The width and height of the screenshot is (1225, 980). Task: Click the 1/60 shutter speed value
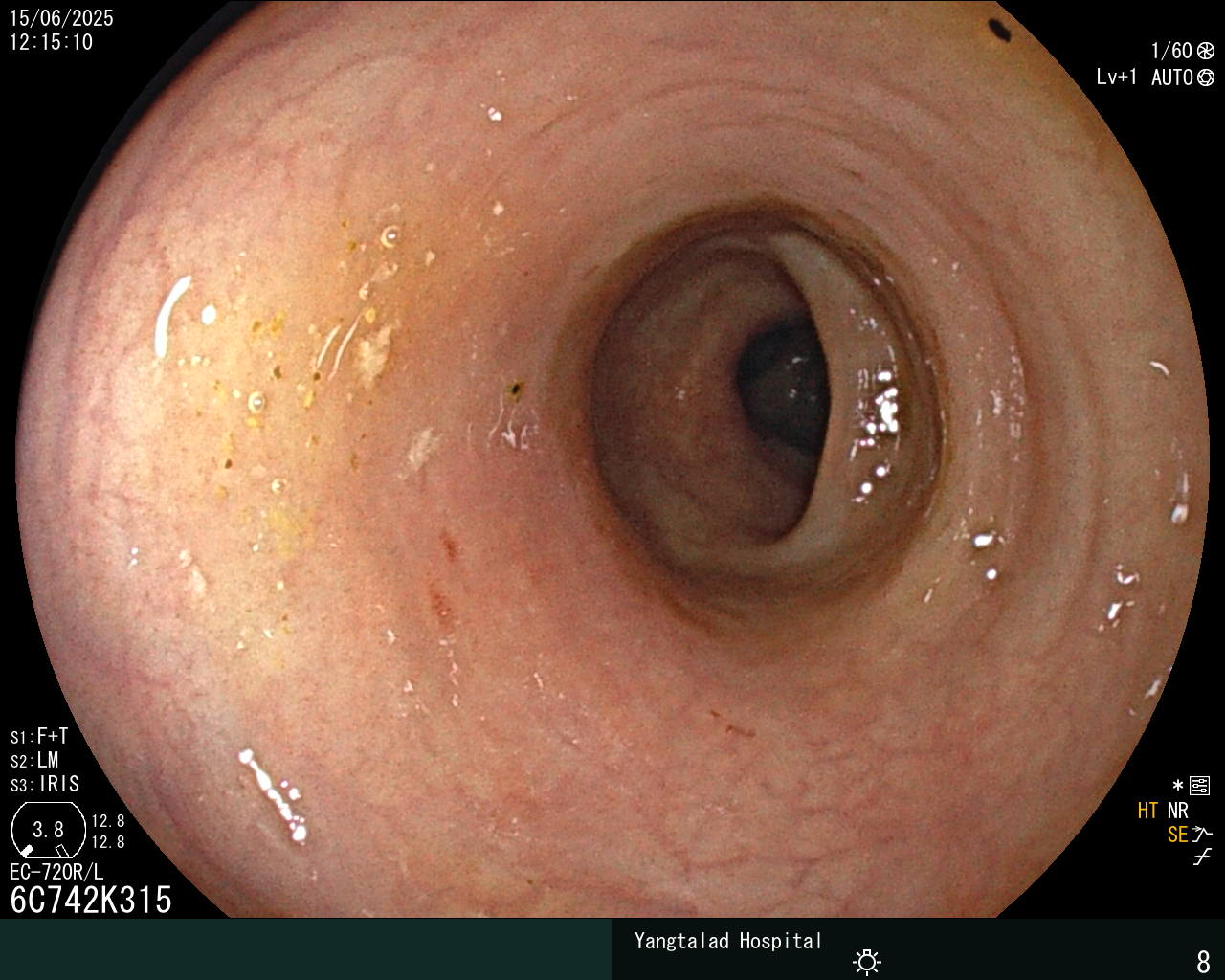pos(1171,51)
